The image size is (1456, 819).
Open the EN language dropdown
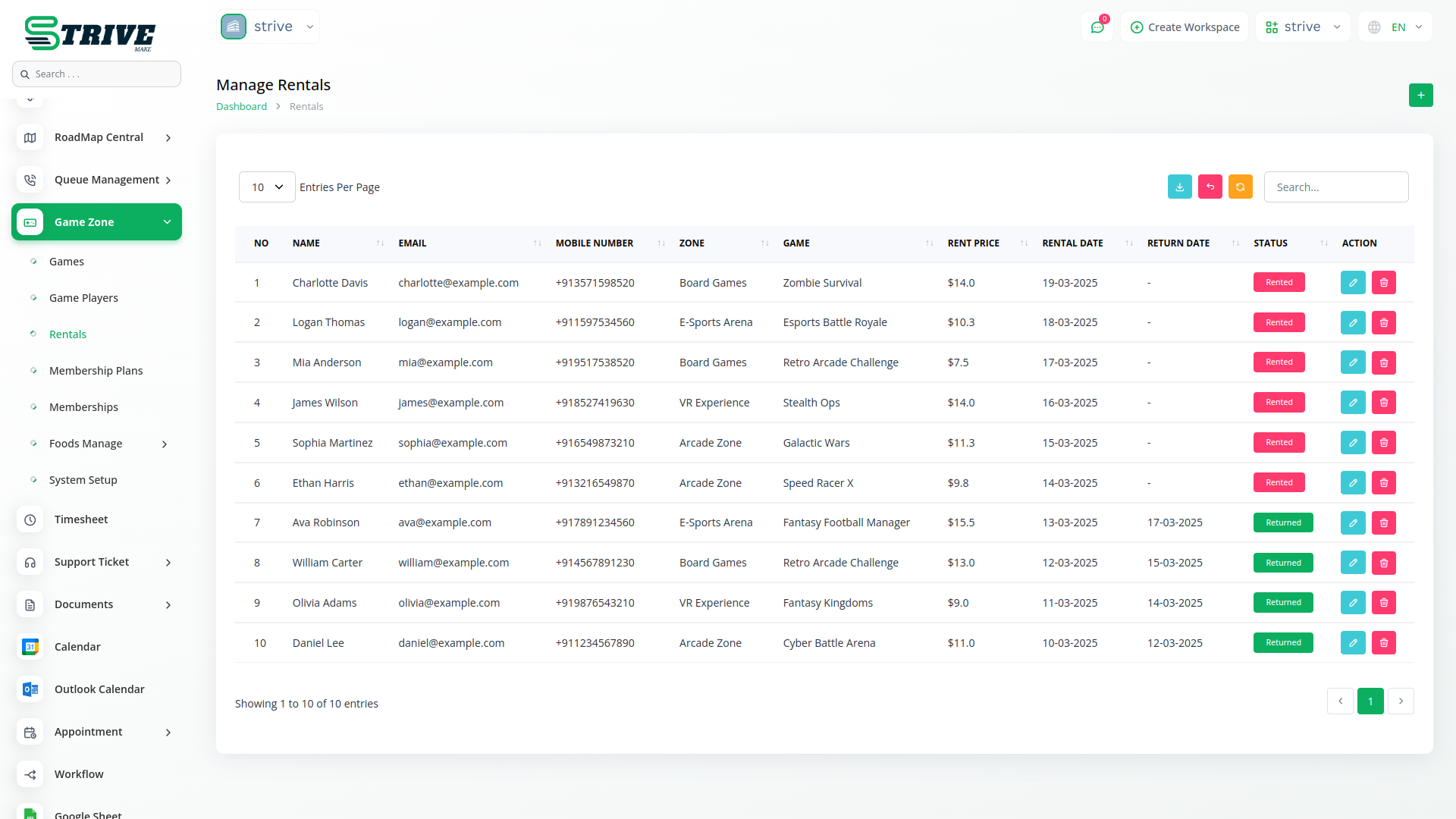[1396, 27]
